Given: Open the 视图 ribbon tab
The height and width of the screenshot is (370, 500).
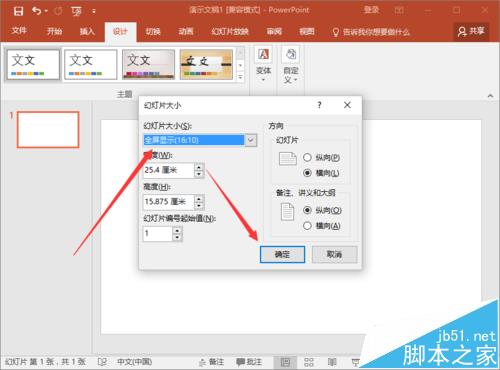Looking at the screenshot, I should 307,32.
